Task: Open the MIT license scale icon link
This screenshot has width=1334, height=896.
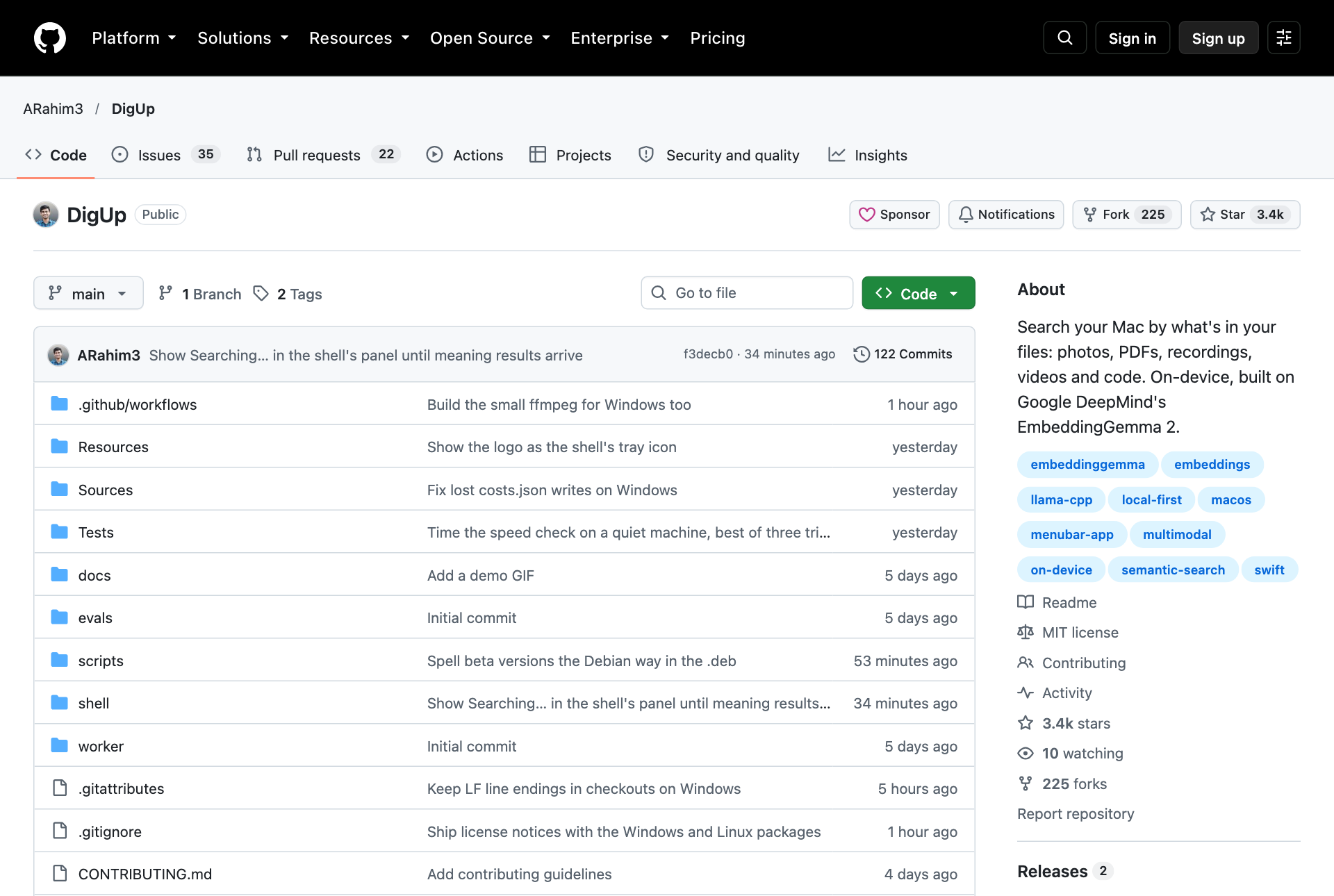Action: (1025, 632)
